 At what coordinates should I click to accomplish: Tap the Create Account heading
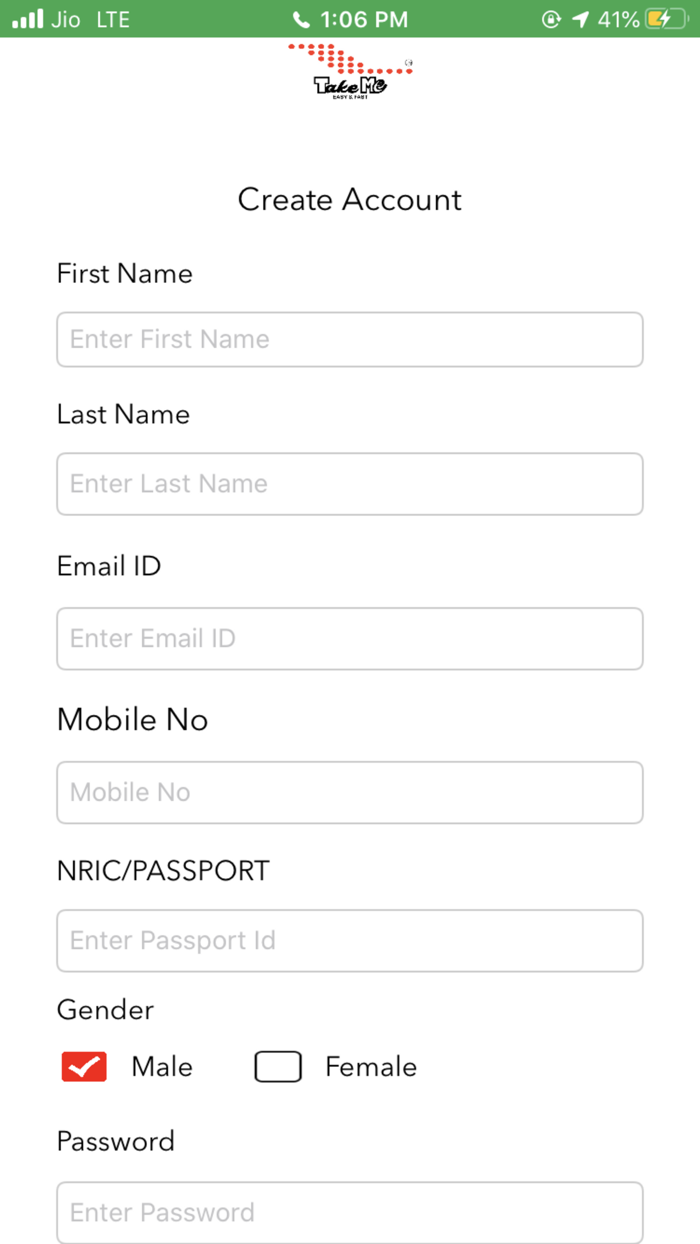(349, 199)
